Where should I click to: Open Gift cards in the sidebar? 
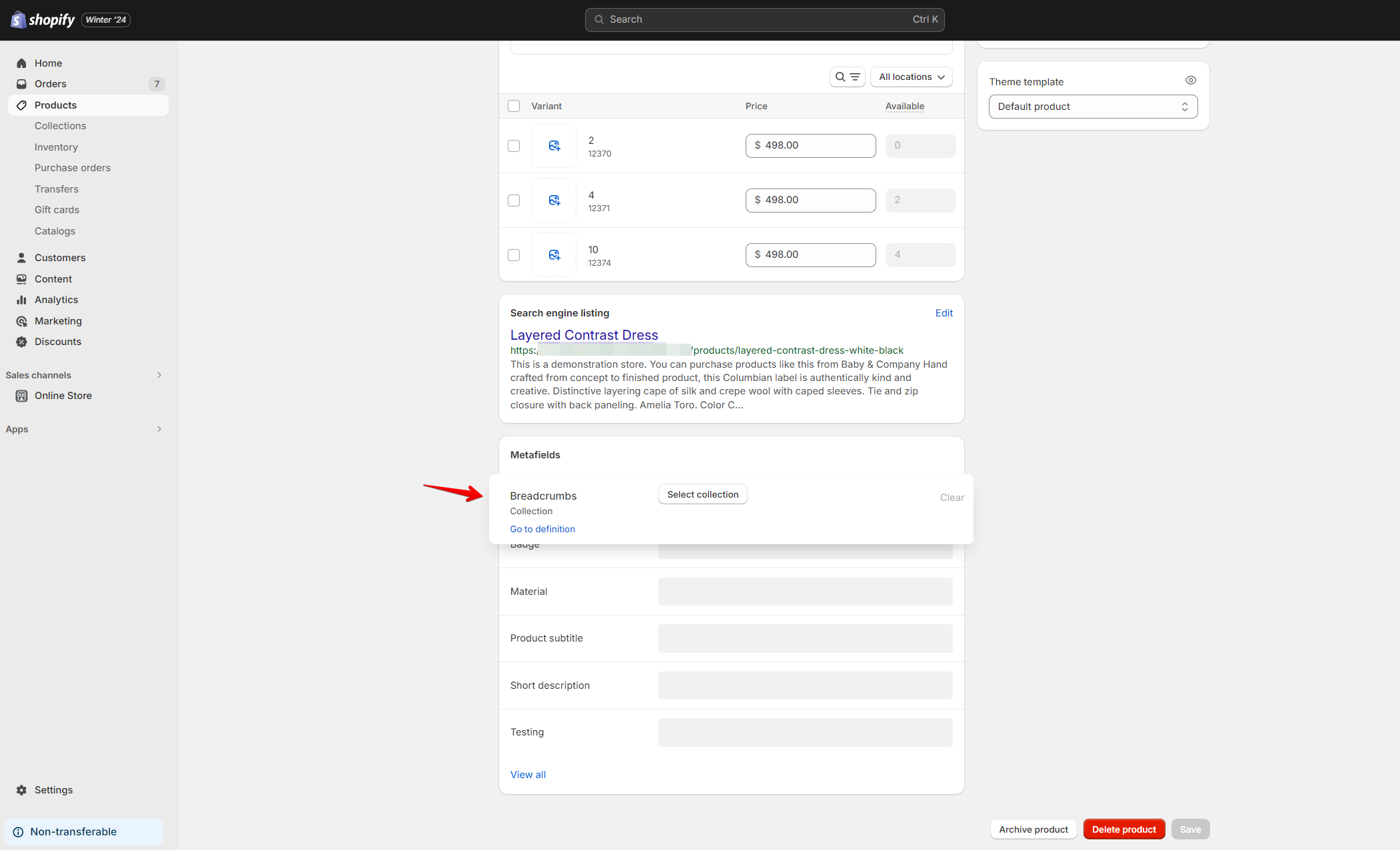[x=57, y=210]
